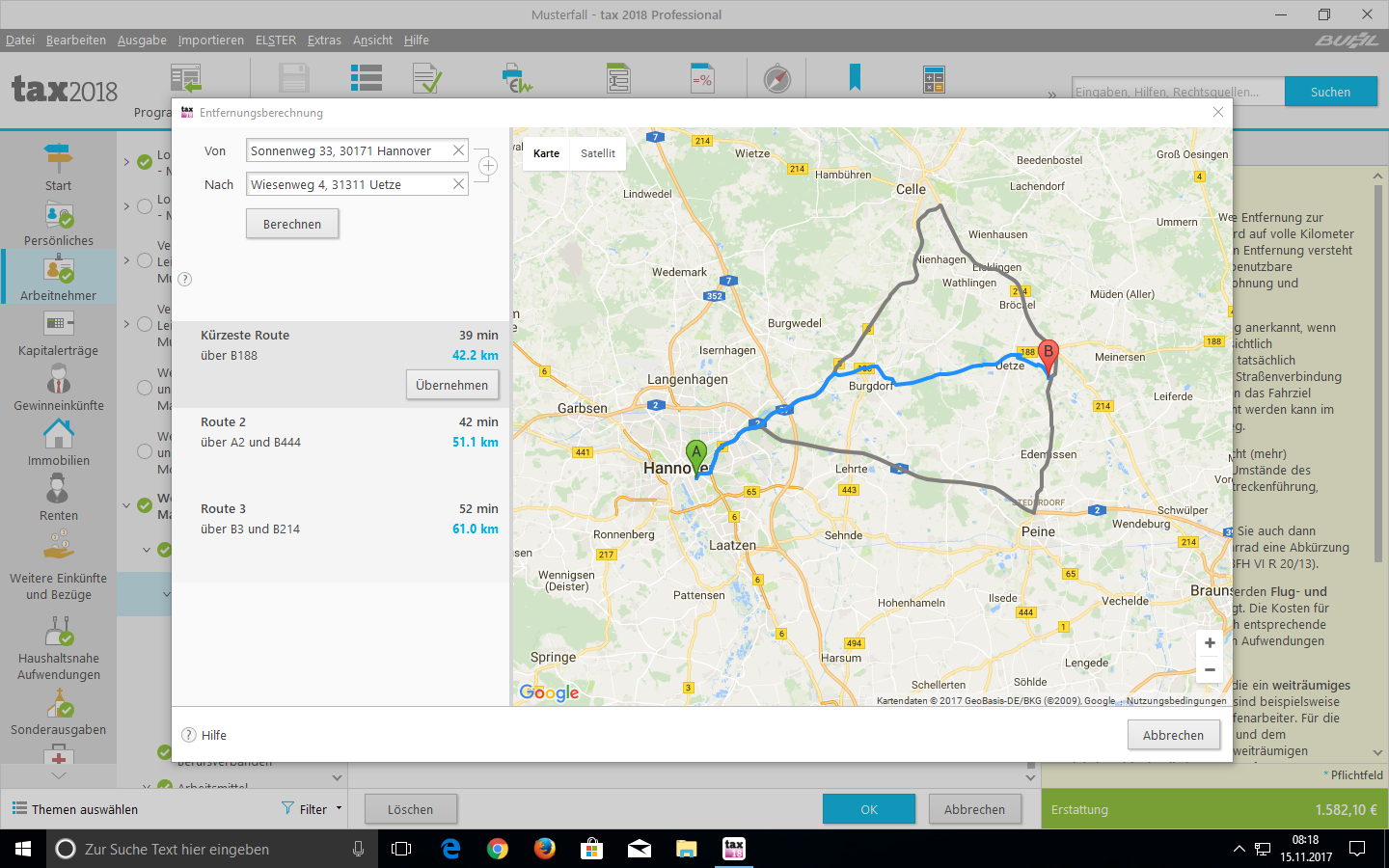Switch map to Karte view

click(x=546, y=153)
